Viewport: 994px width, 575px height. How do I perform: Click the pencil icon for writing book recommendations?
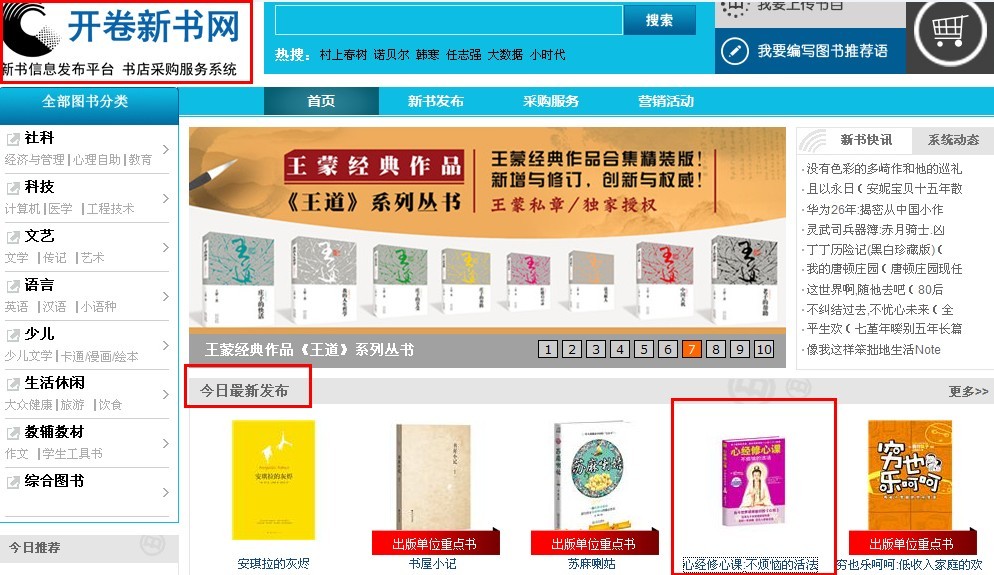pos(735,51)
